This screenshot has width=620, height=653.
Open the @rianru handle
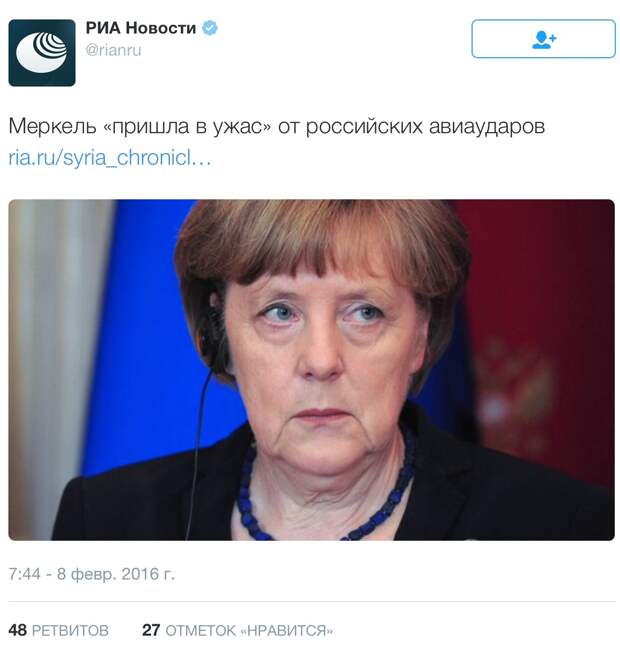coord(113,50)
